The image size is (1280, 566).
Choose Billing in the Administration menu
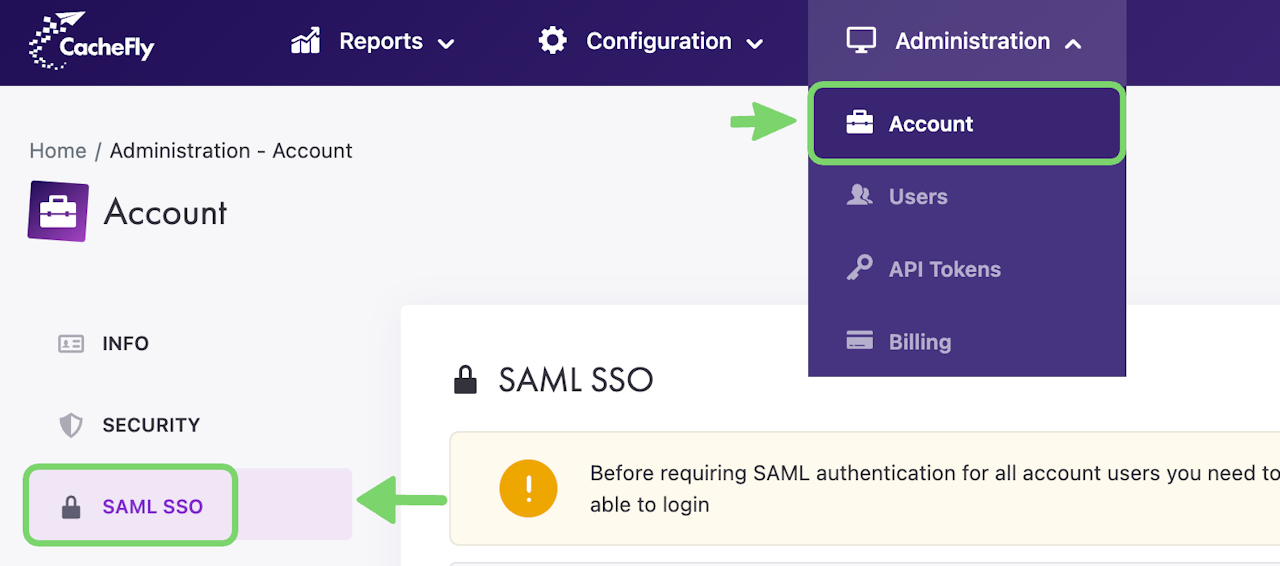pos(919,342)
